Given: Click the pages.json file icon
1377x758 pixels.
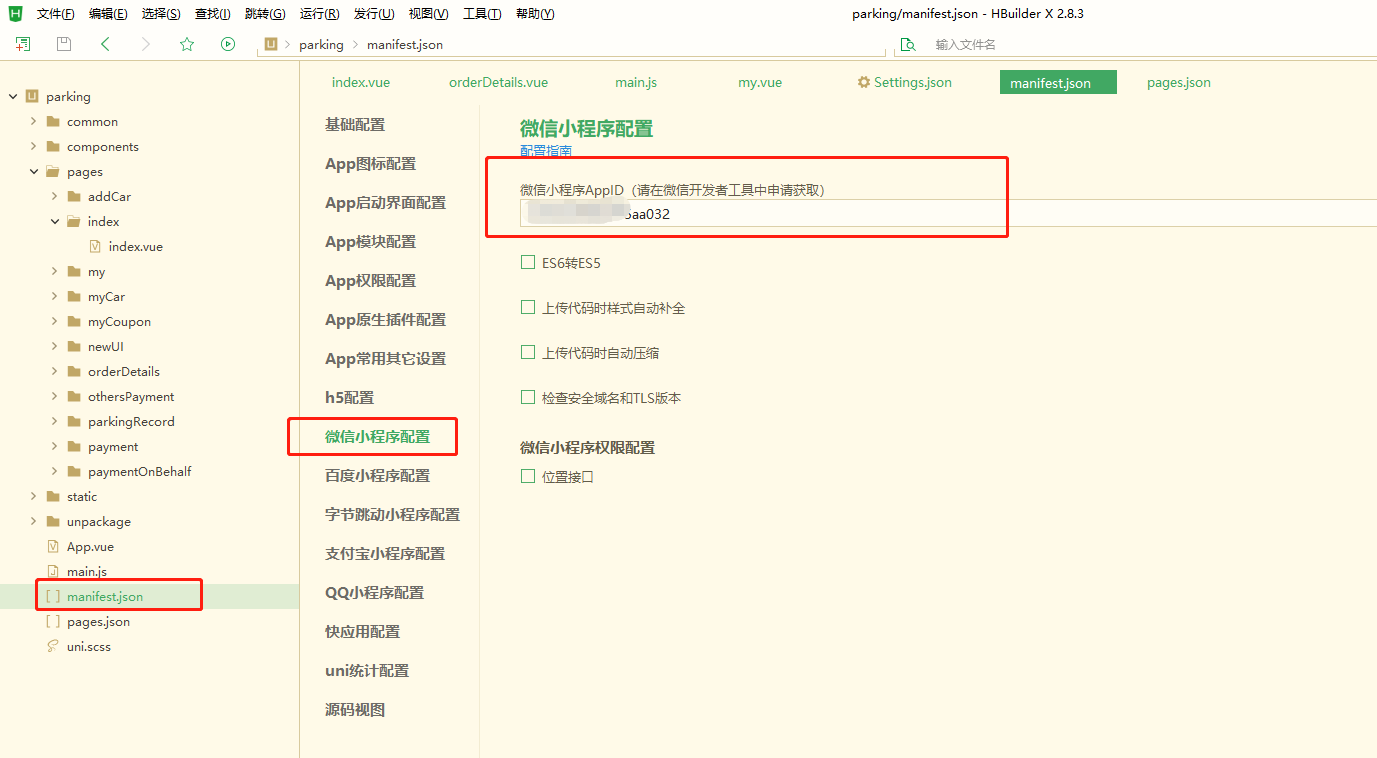Looking at the screenshot, I should tap(53, 622).
